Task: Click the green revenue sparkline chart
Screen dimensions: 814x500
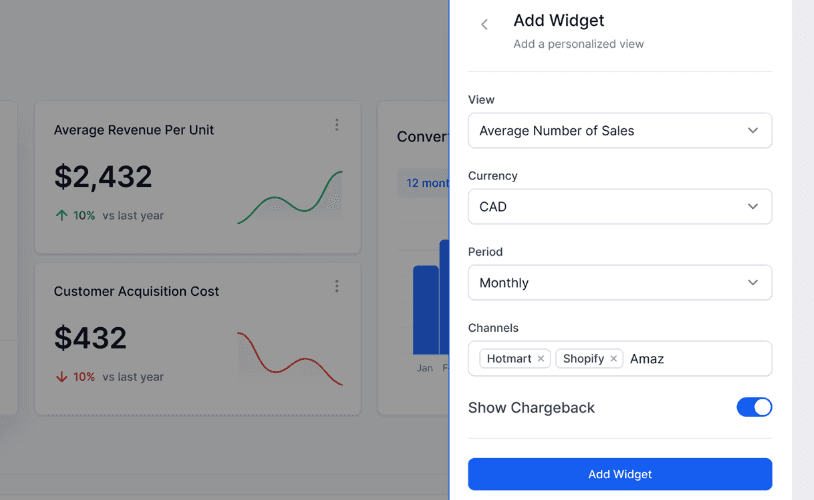Action: click(290, 197)
